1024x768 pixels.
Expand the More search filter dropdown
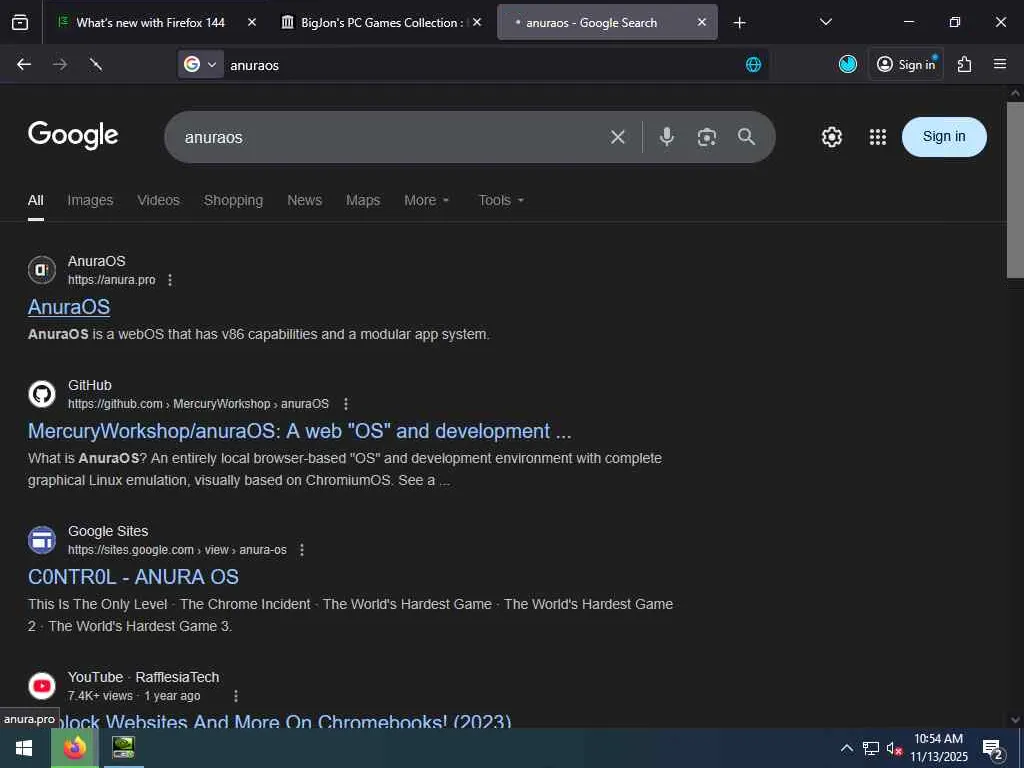[426, 200]
